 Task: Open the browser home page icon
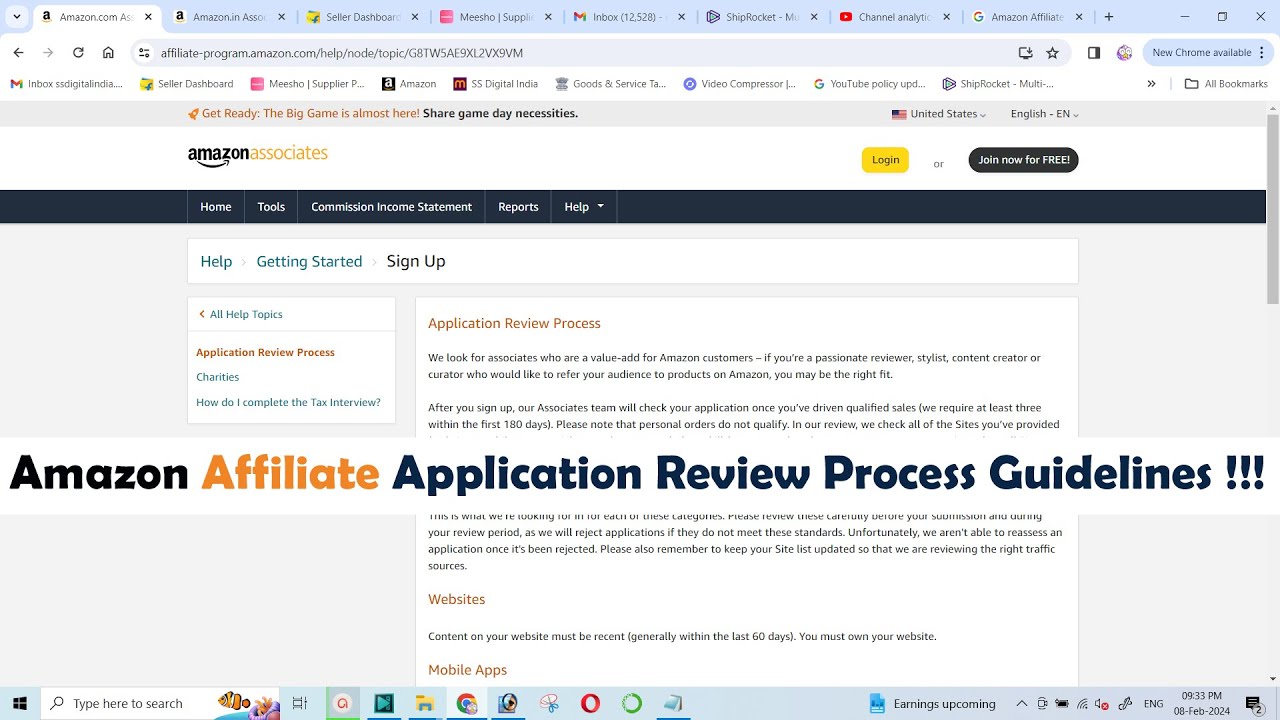[108, 53]
